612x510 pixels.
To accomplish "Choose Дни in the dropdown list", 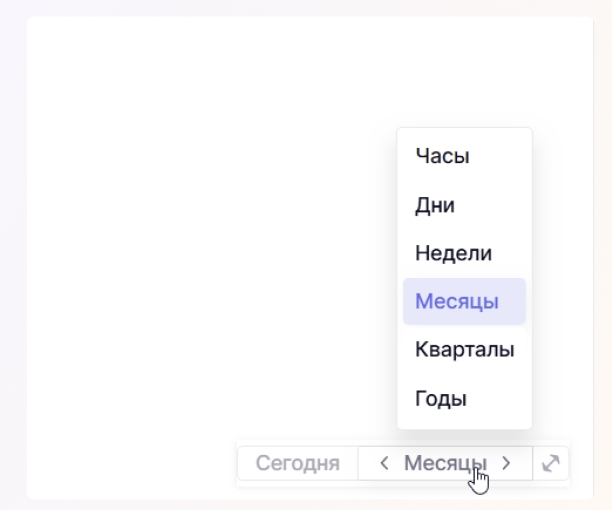I will [435, 205].
